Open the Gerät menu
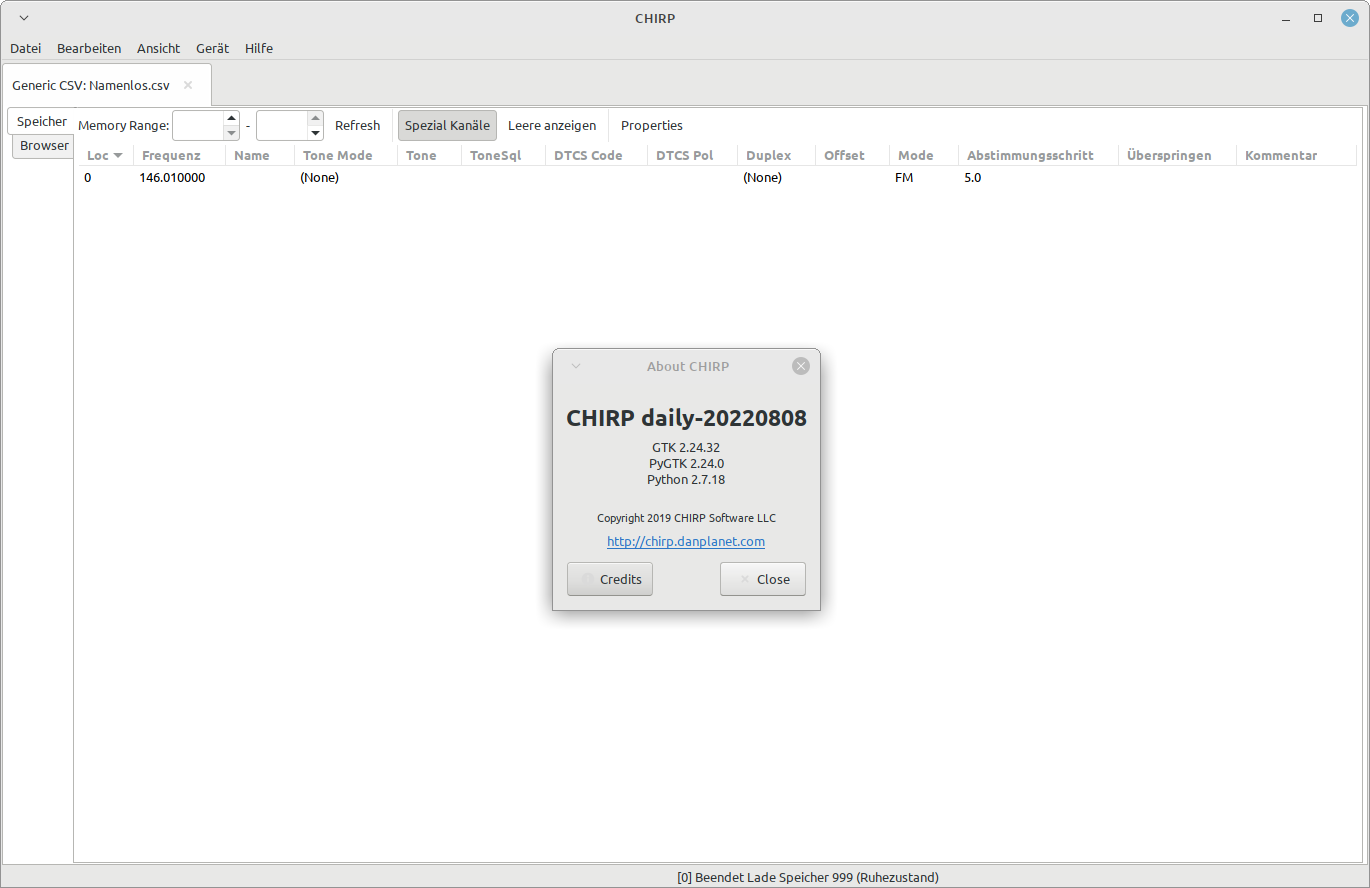1370x888 pixels. (212, 48)
